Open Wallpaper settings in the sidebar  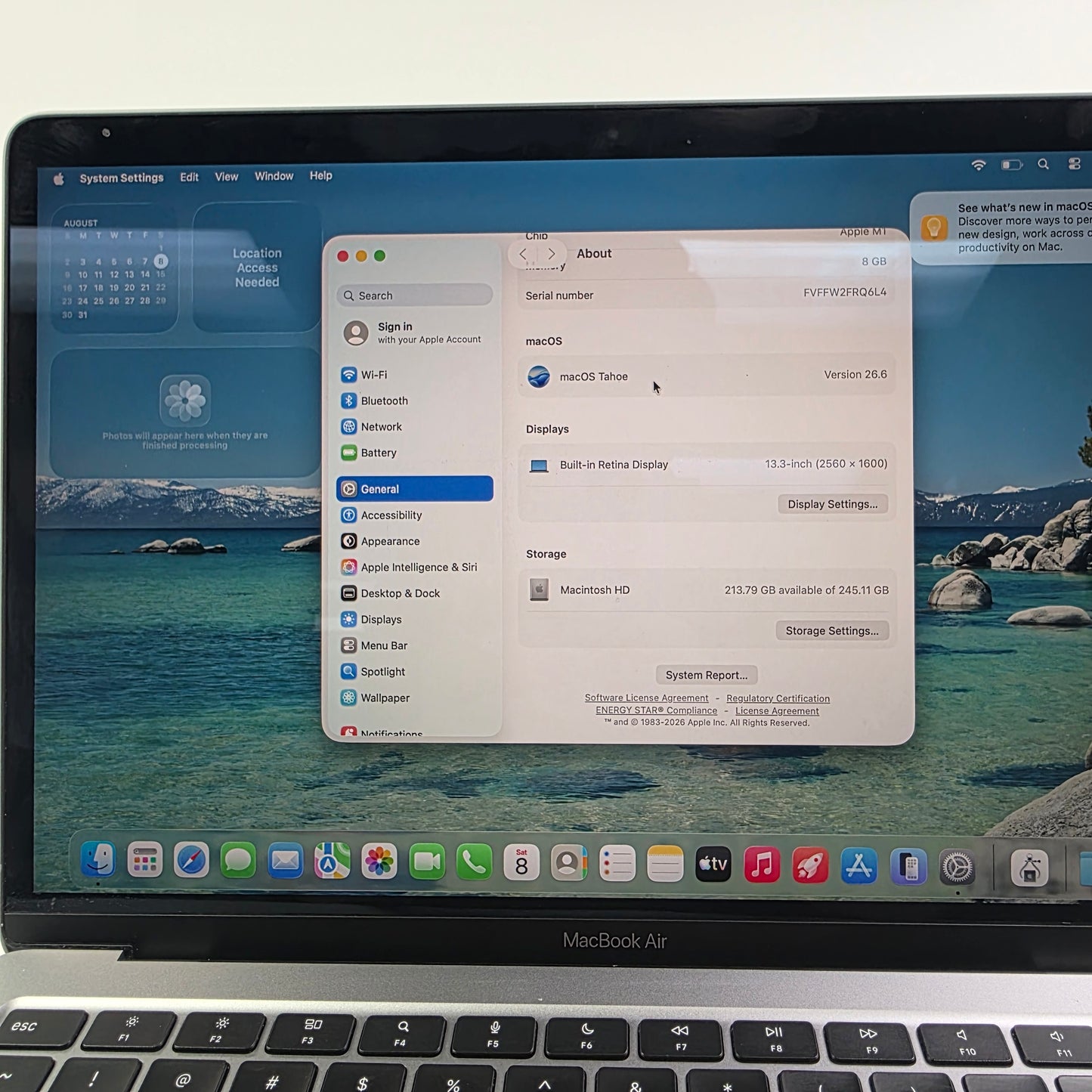click(x=414, y=698)
